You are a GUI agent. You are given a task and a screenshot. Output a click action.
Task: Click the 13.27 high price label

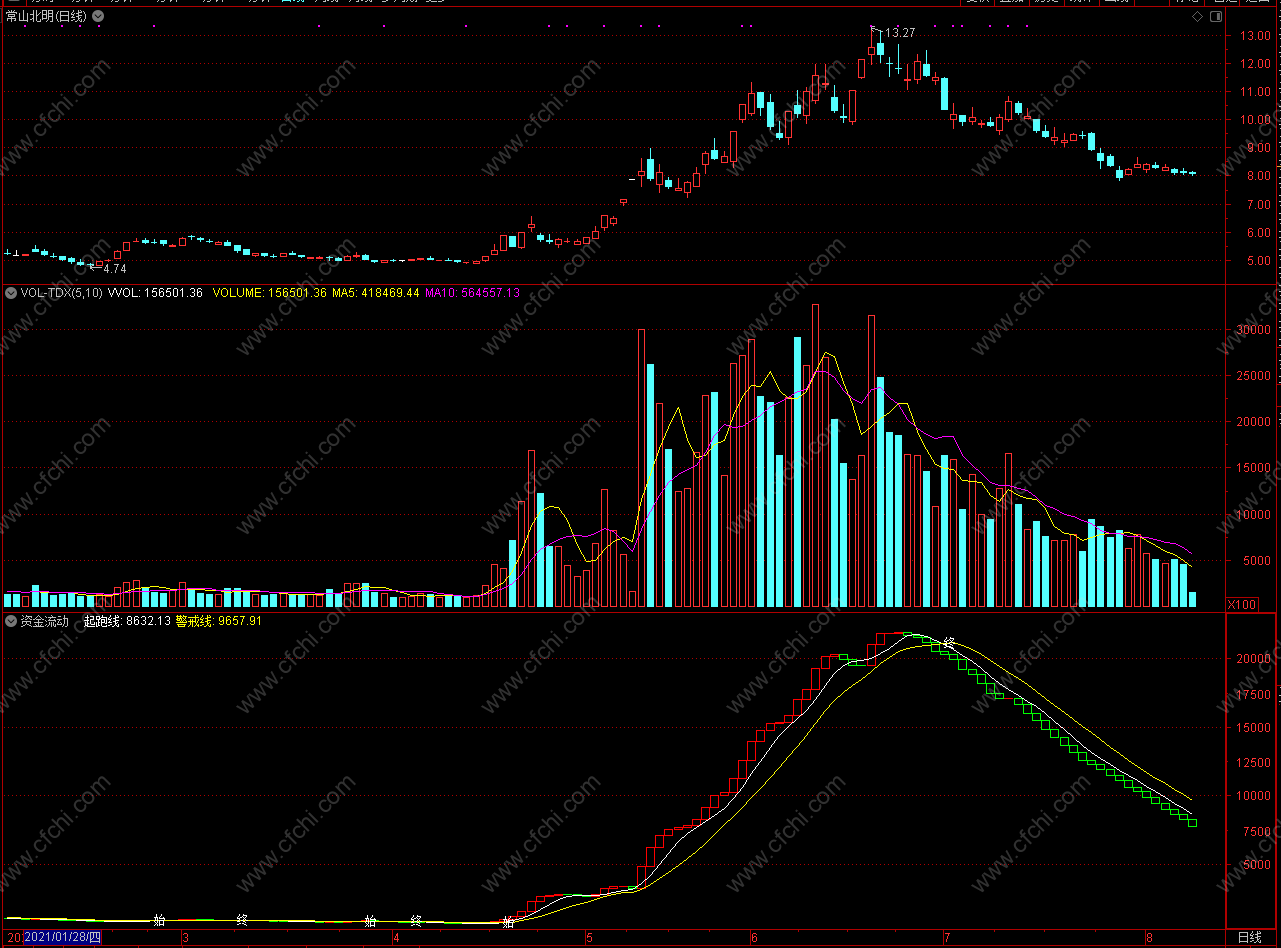(900, 33)
